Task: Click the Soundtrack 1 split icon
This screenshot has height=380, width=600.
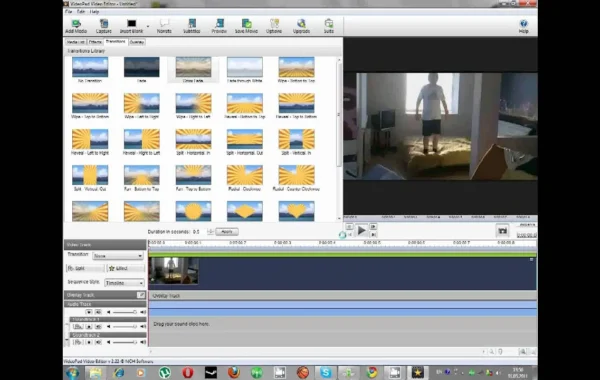Action: click(x=78, y=326)
